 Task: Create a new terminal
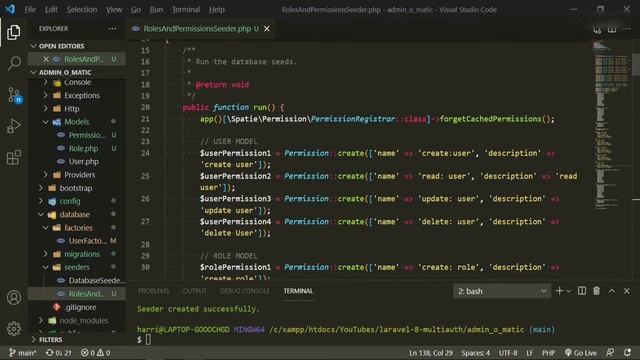(x=559, y=291)
